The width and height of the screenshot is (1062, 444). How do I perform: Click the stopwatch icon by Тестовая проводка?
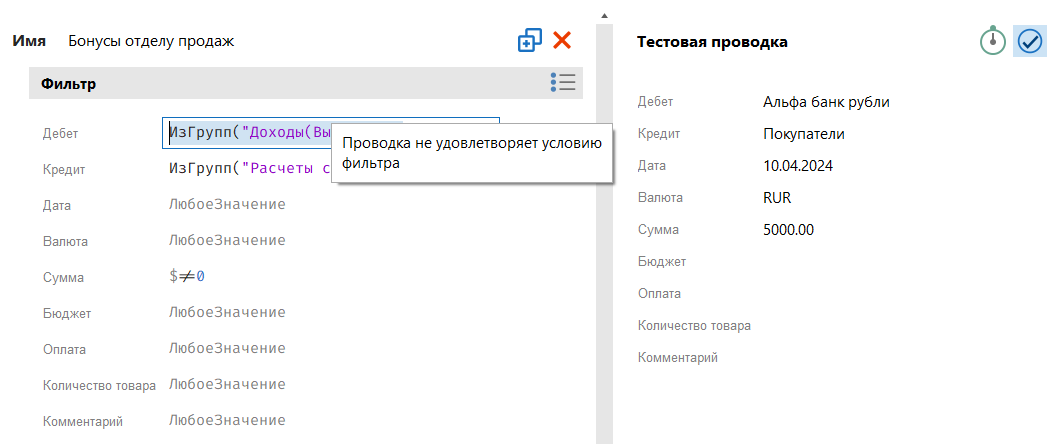tap(992, 41)
